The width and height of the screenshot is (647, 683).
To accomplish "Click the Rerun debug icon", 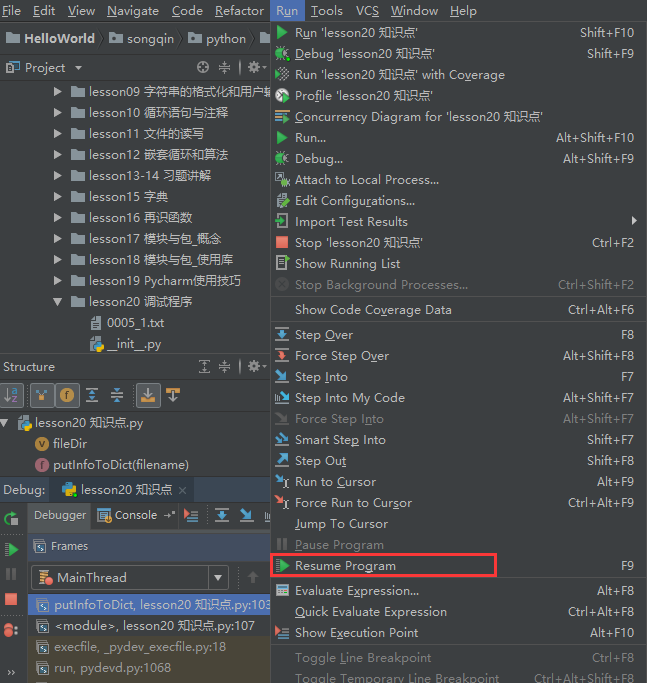I will click(x=11, y=518).
